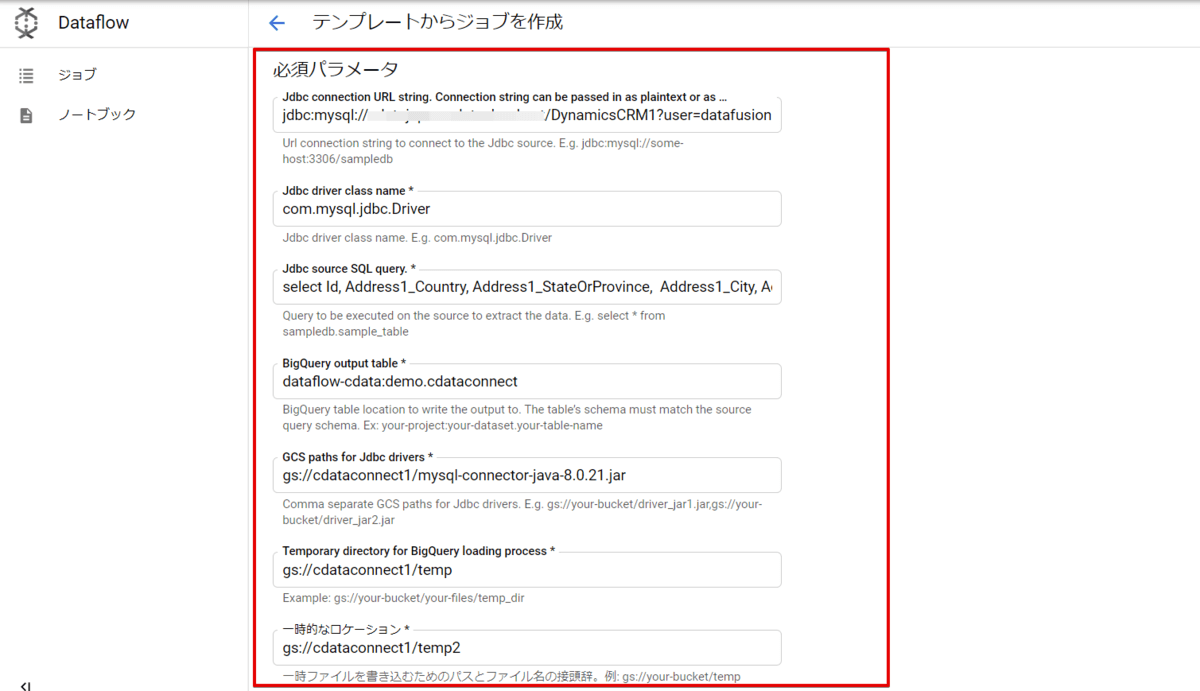Click the 必須パラメータ section heading
The width and height of the screenshot is (1200, 691).
336,69
